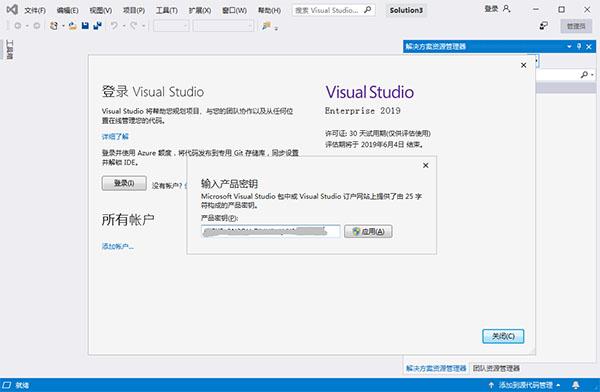Click the Solution Explorer search magnifier icon
The height and width of the screenshot is (392, 600).
point(584,74)
